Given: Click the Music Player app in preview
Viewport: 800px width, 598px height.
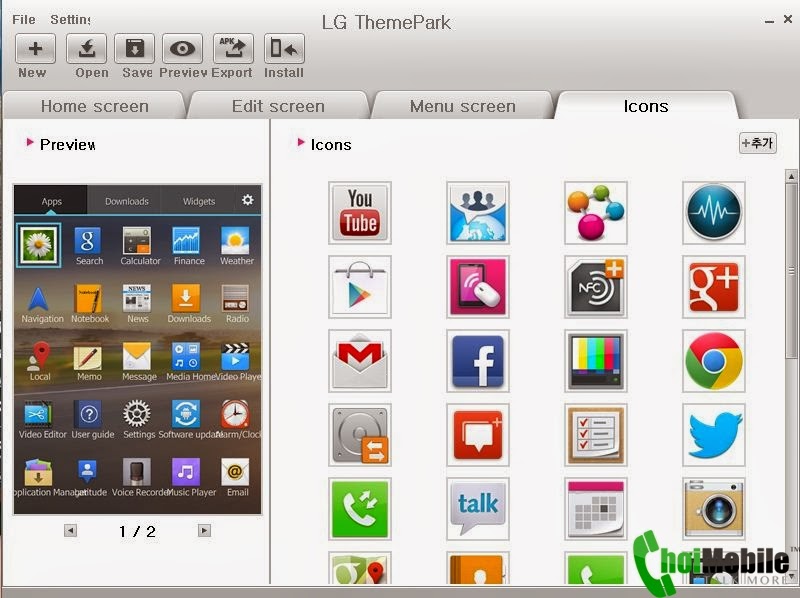Looking at the screenshot, I should (x=191, y=478).
